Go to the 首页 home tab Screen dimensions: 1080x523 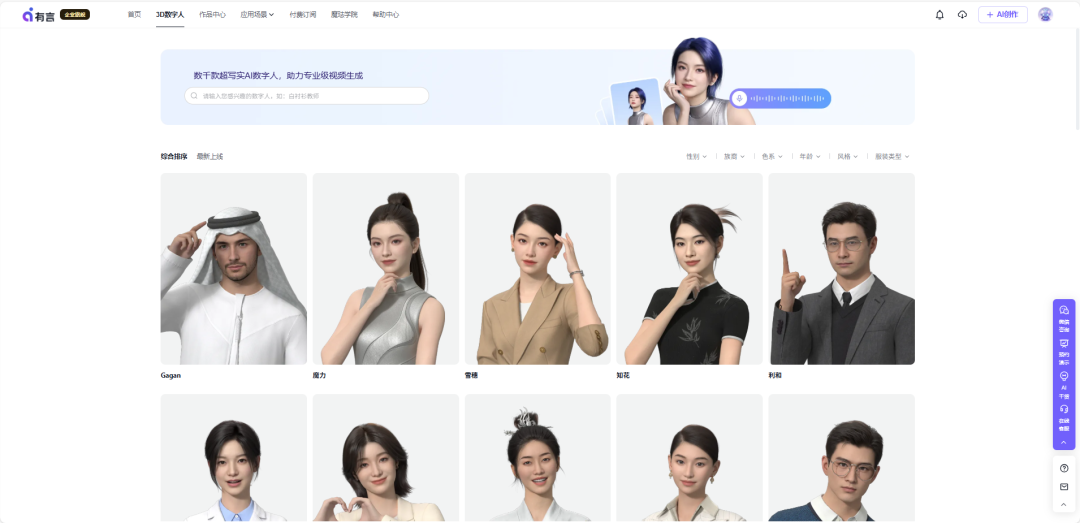pos(134,14)
